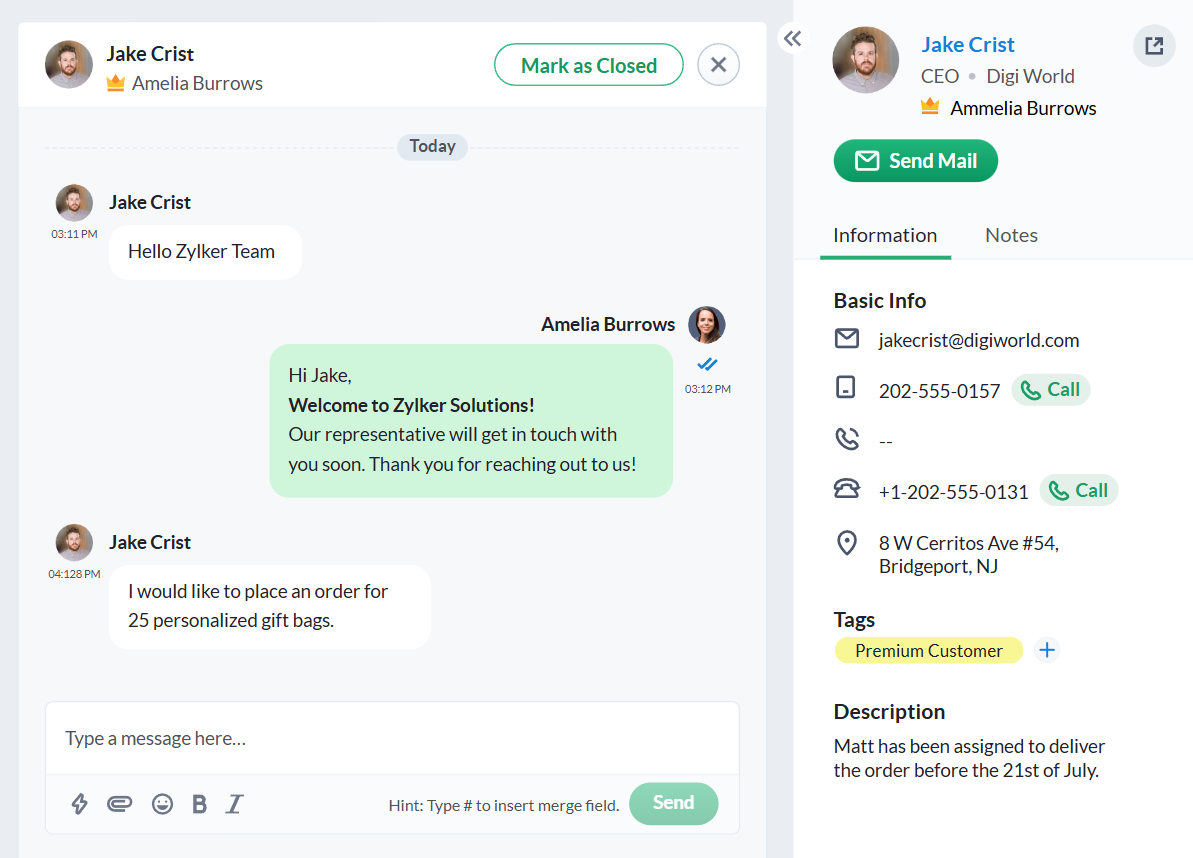Click Digi World company name

1030,76
